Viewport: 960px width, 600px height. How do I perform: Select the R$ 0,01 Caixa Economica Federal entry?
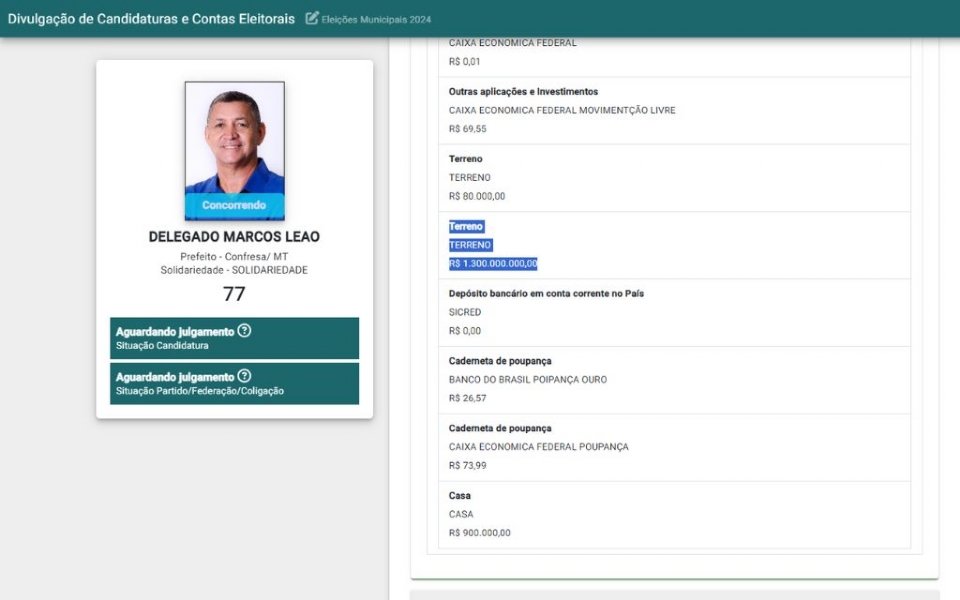[668, 53]
